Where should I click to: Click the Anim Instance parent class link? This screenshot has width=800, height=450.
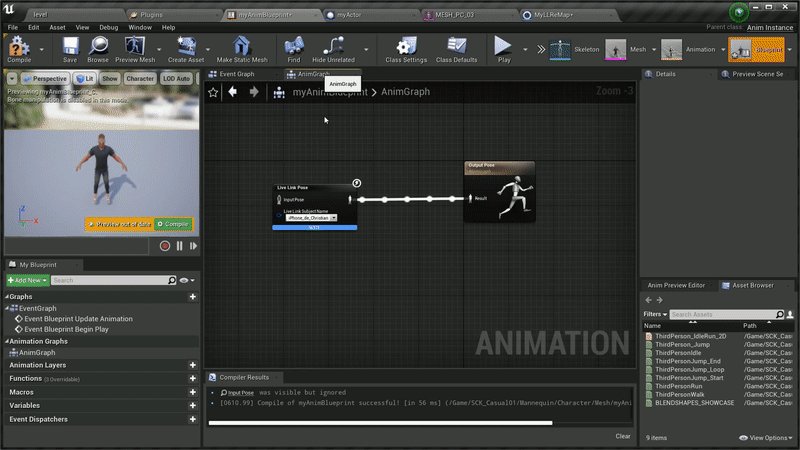tap(770, 28)
